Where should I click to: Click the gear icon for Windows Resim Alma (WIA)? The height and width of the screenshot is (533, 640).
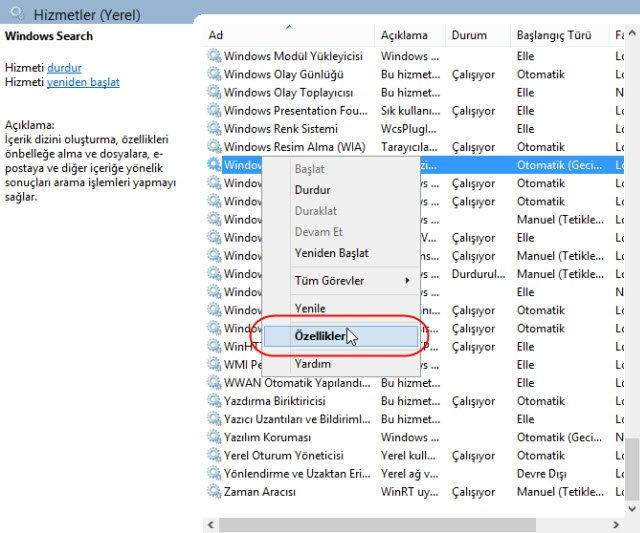214,147
